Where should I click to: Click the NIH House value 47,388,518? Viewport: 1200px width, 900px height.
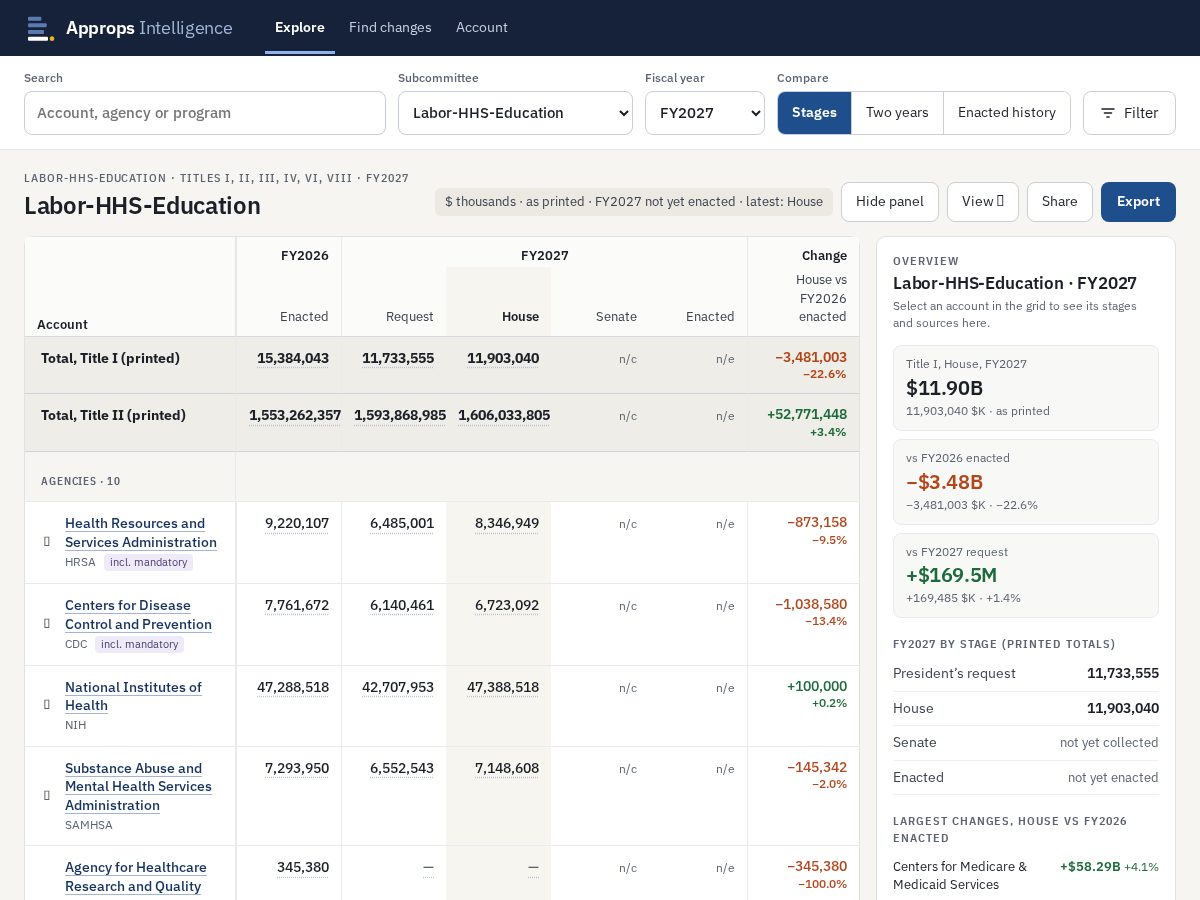coord(503,687)
